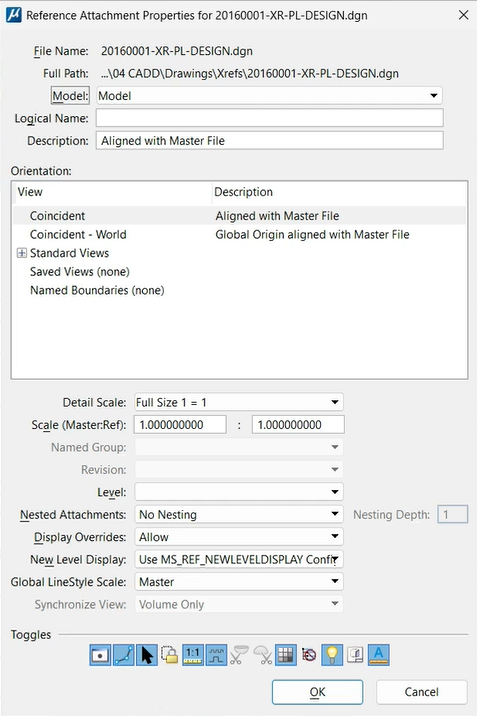This screenshot has width=477, height=716.
Task: Click the Logical Name text field
Action: tap(269, 118)
